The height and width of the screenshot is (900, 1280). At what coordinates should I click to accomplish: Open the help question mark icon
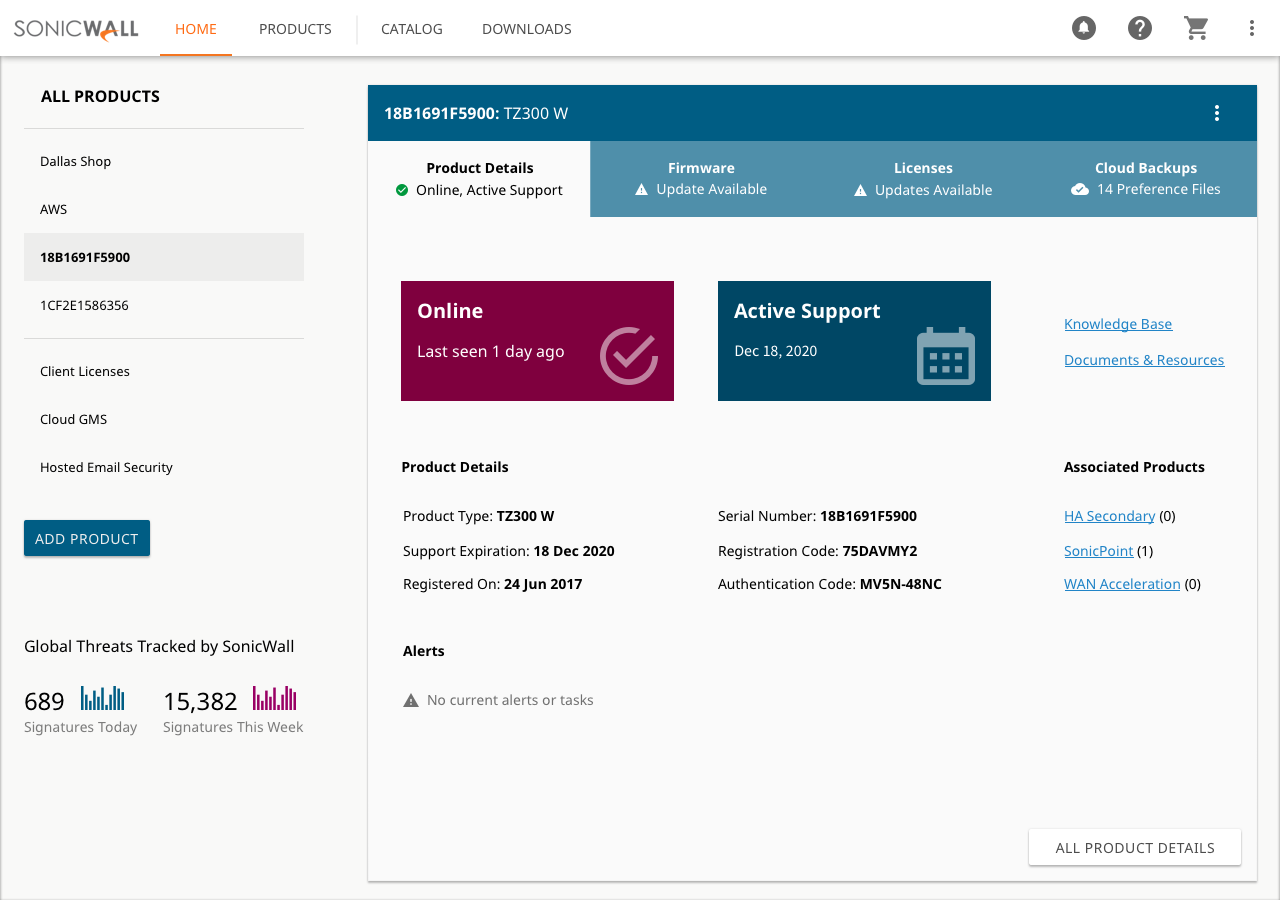click(1140, 28)
